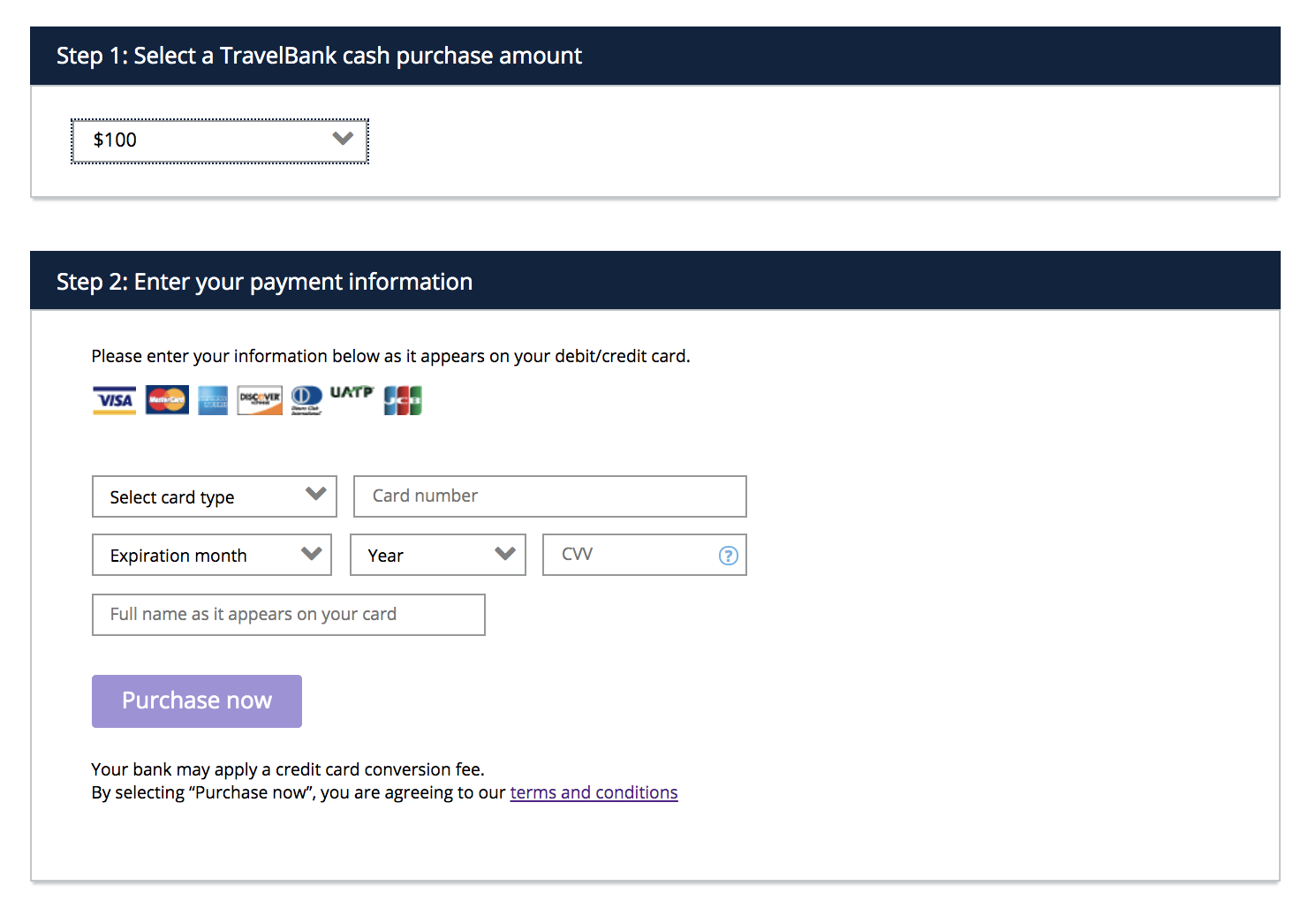
Task: Click the $100 selected amount value
Action: coord(115,140)
